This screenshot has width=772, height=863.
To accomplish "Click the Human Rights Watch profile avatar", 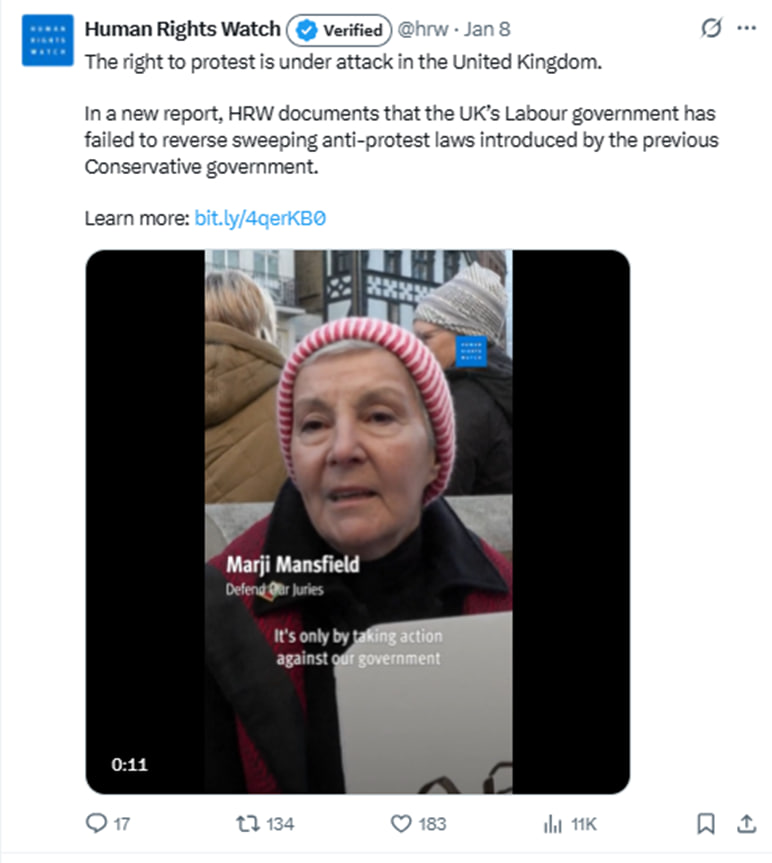I will coord(47,40).
